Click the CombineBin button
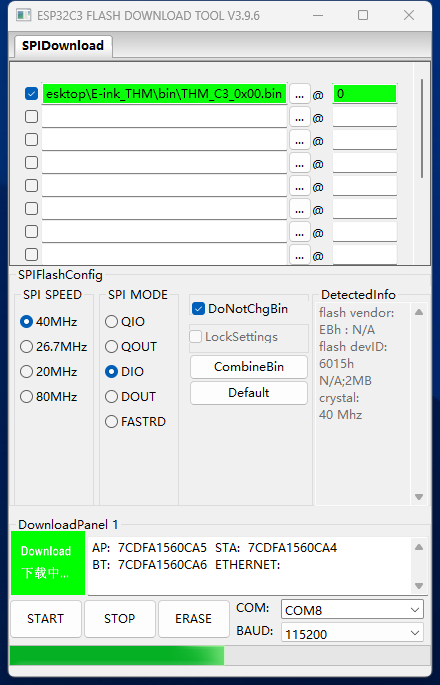This screenshot has width=440, height=685. tap(249, 367)
